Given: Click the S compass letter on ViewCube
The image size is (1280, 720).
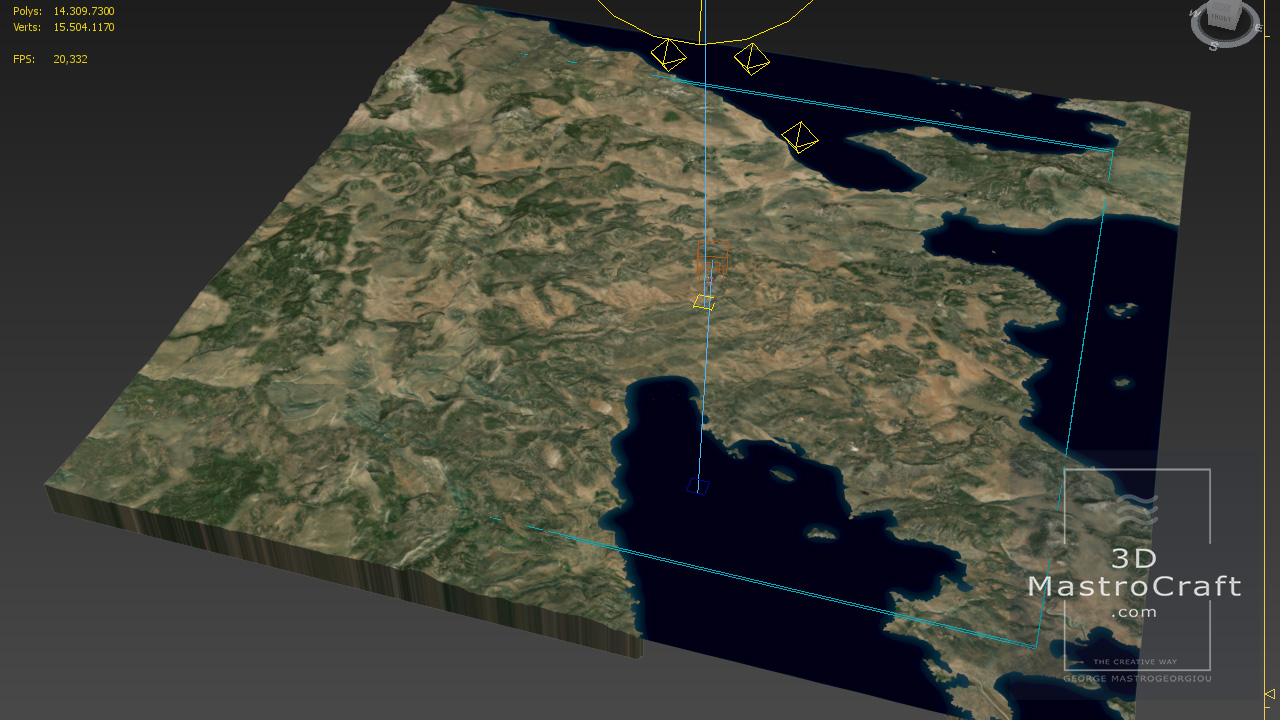Looking at the screenshot, I should (1213, 46).
